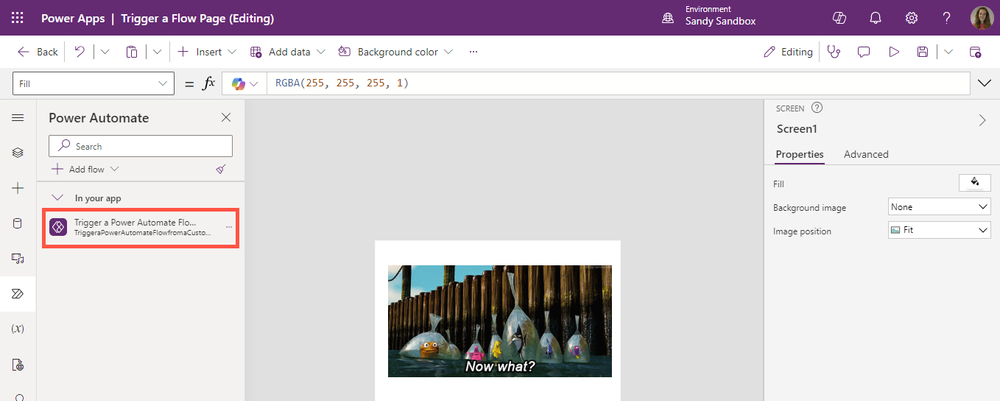Click the Search flows field
Screen dimensions: 1000x401
140,146
